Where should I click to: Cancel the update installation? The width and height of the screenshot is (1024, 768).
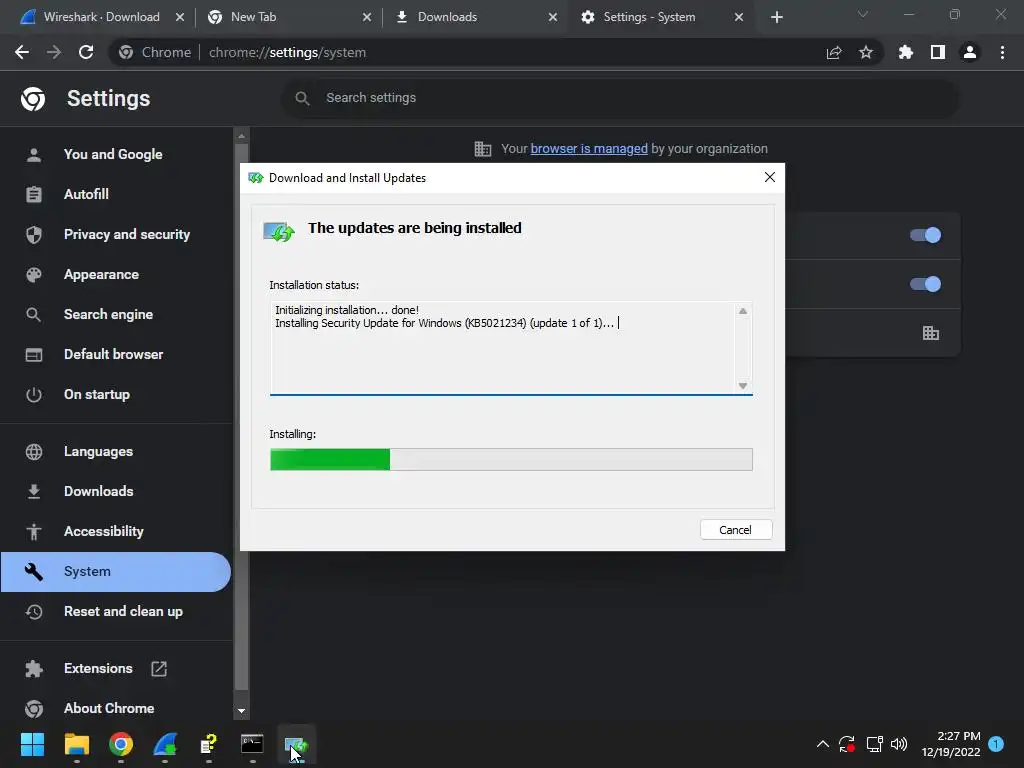tap(736, 530)
